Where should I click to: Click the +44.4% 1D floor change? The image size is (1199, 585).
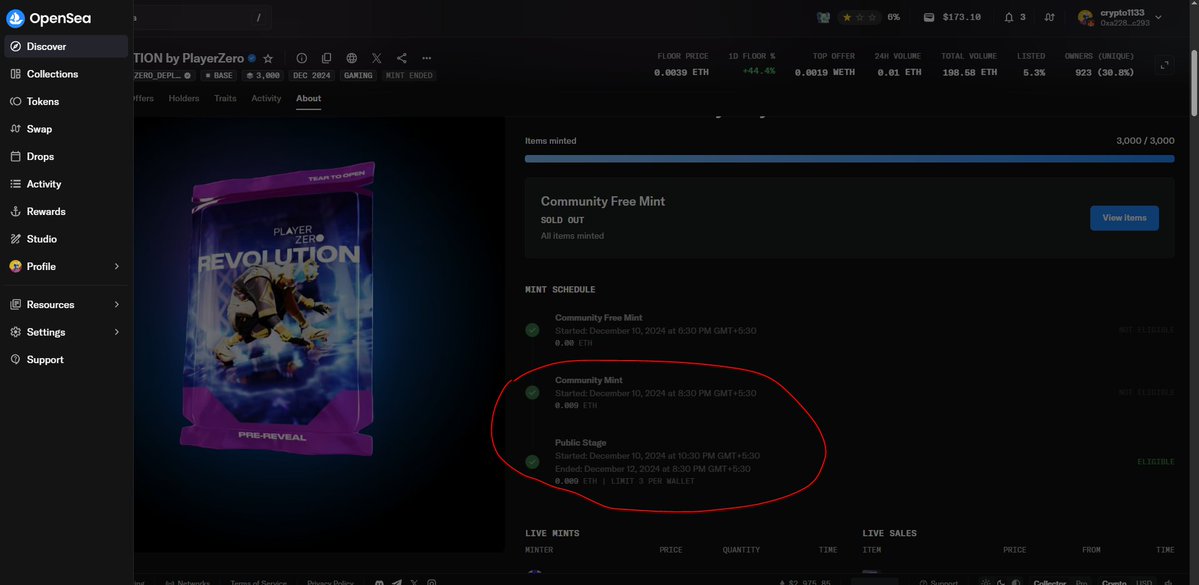[x=759, y=71]
